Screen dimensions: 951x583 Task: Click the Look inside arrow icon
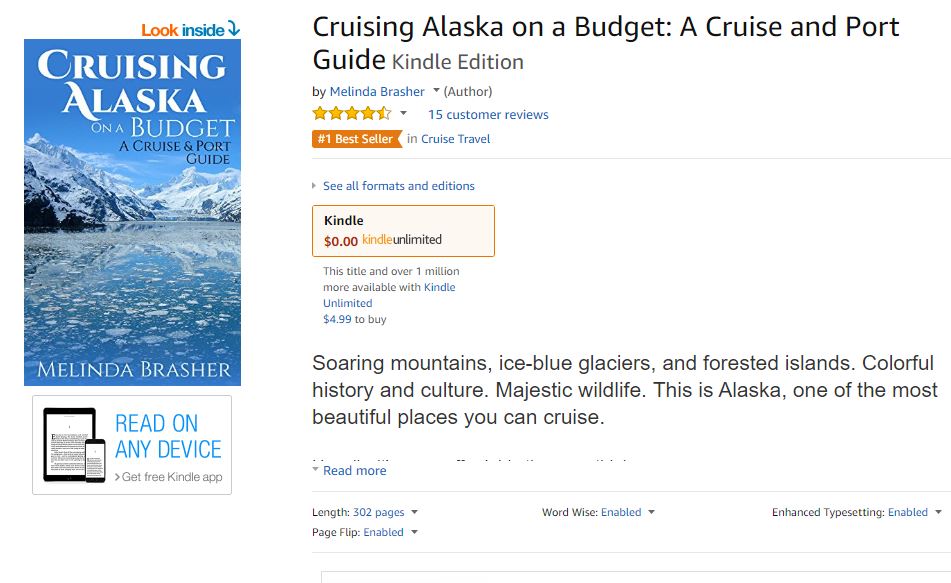point(233,29)
